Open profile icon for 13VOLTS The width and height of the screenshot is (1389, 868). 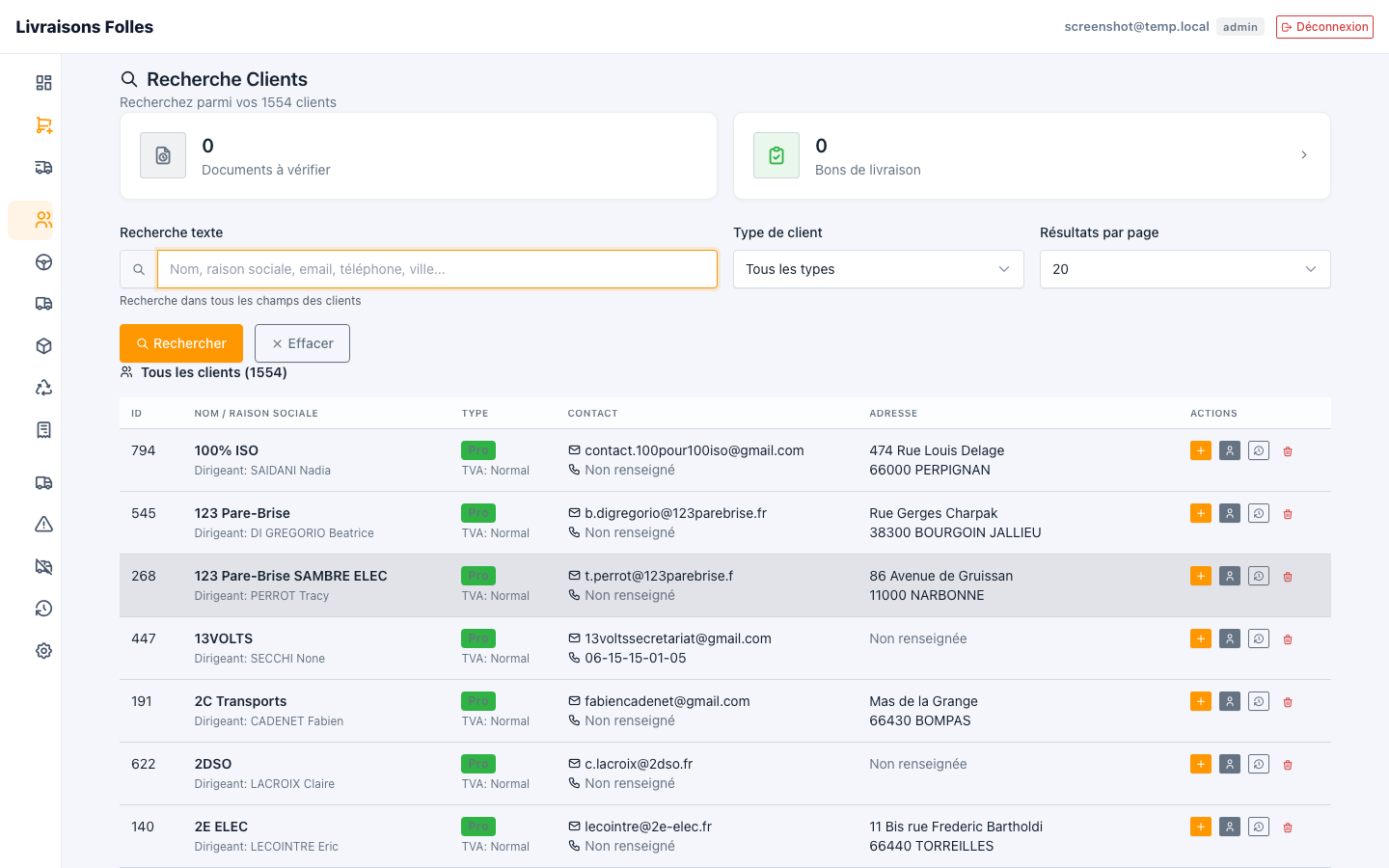[x=1230, y=638]
